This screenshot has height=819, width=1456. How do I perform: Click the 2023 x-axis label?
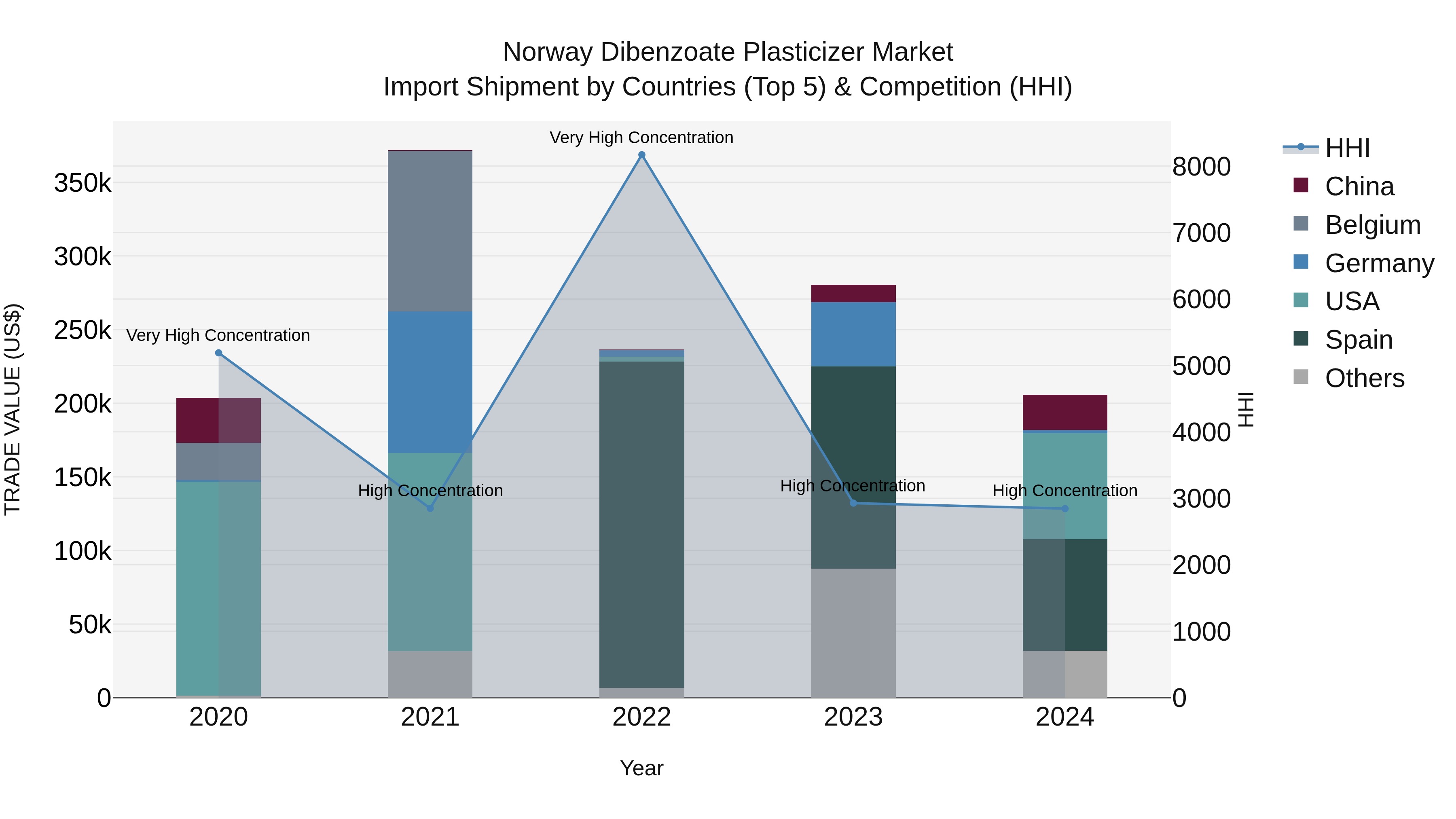[853, 717]
